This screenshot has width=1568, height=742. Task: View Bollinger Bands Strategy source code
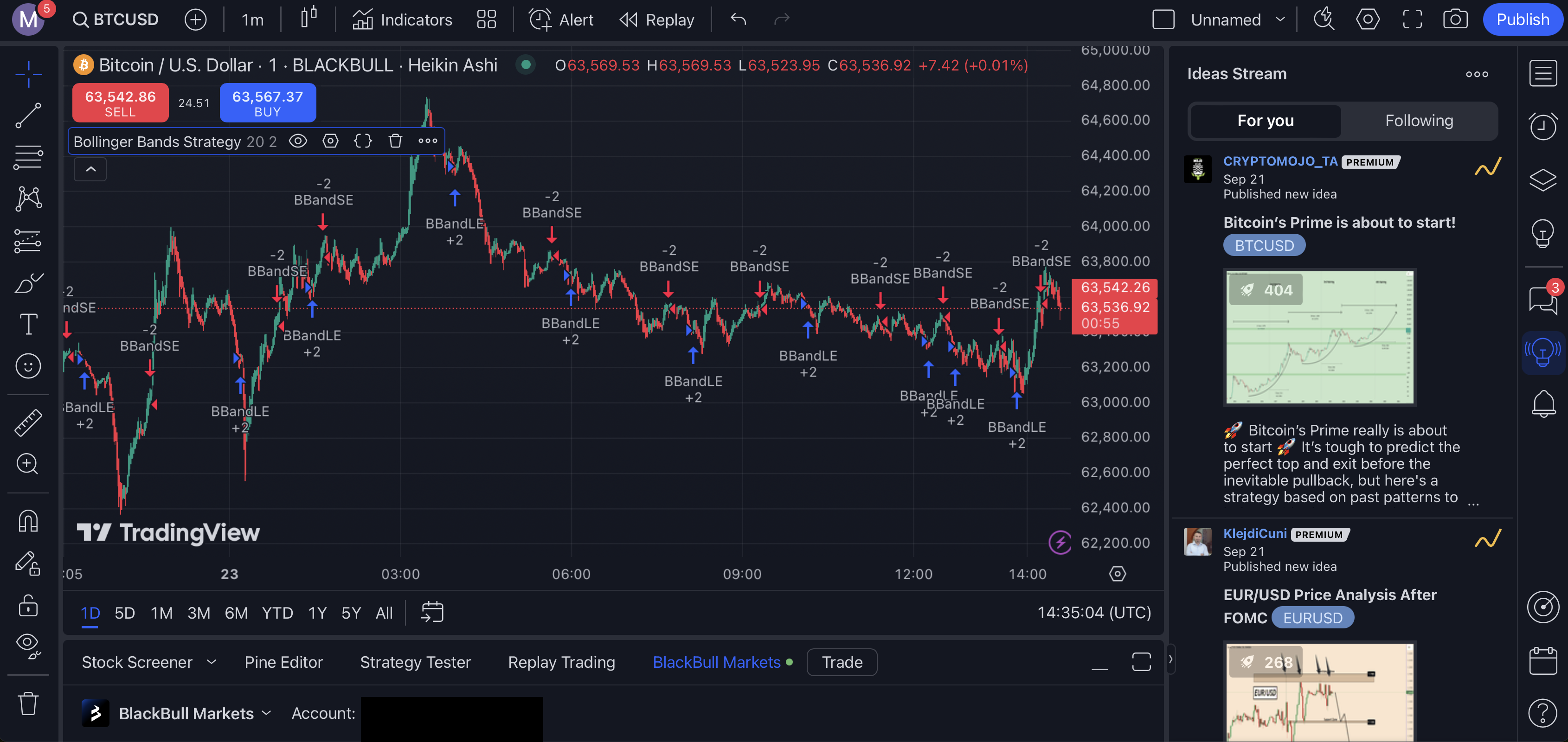click(x=363, y=141)
